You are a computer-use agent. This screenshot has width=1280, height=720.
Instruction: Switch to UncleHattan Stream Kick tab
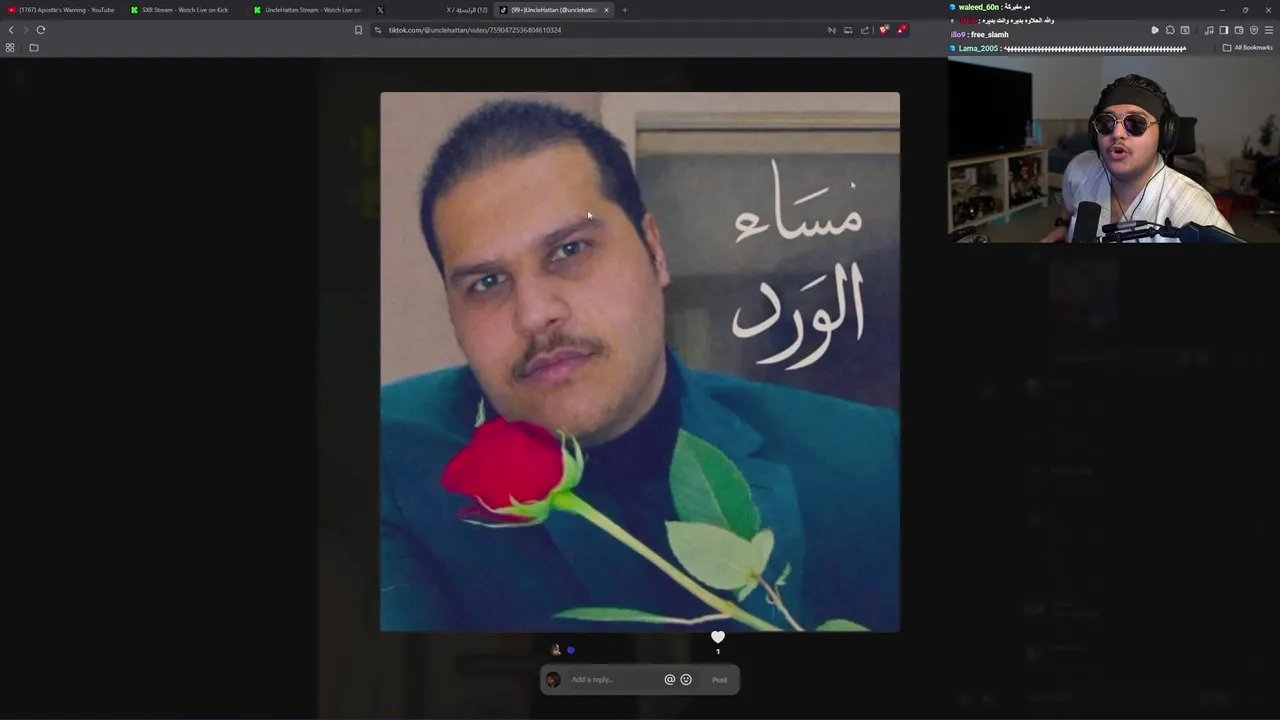(x=308, y=10)
